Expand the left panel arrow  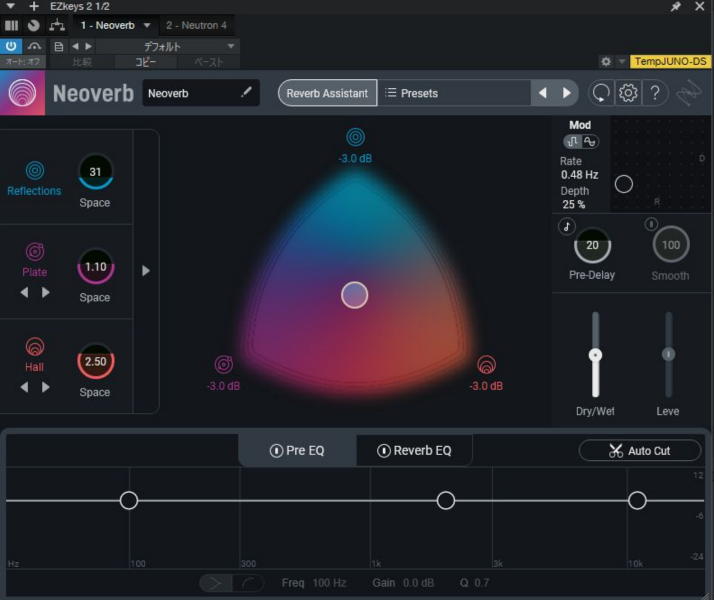point(146,270)
